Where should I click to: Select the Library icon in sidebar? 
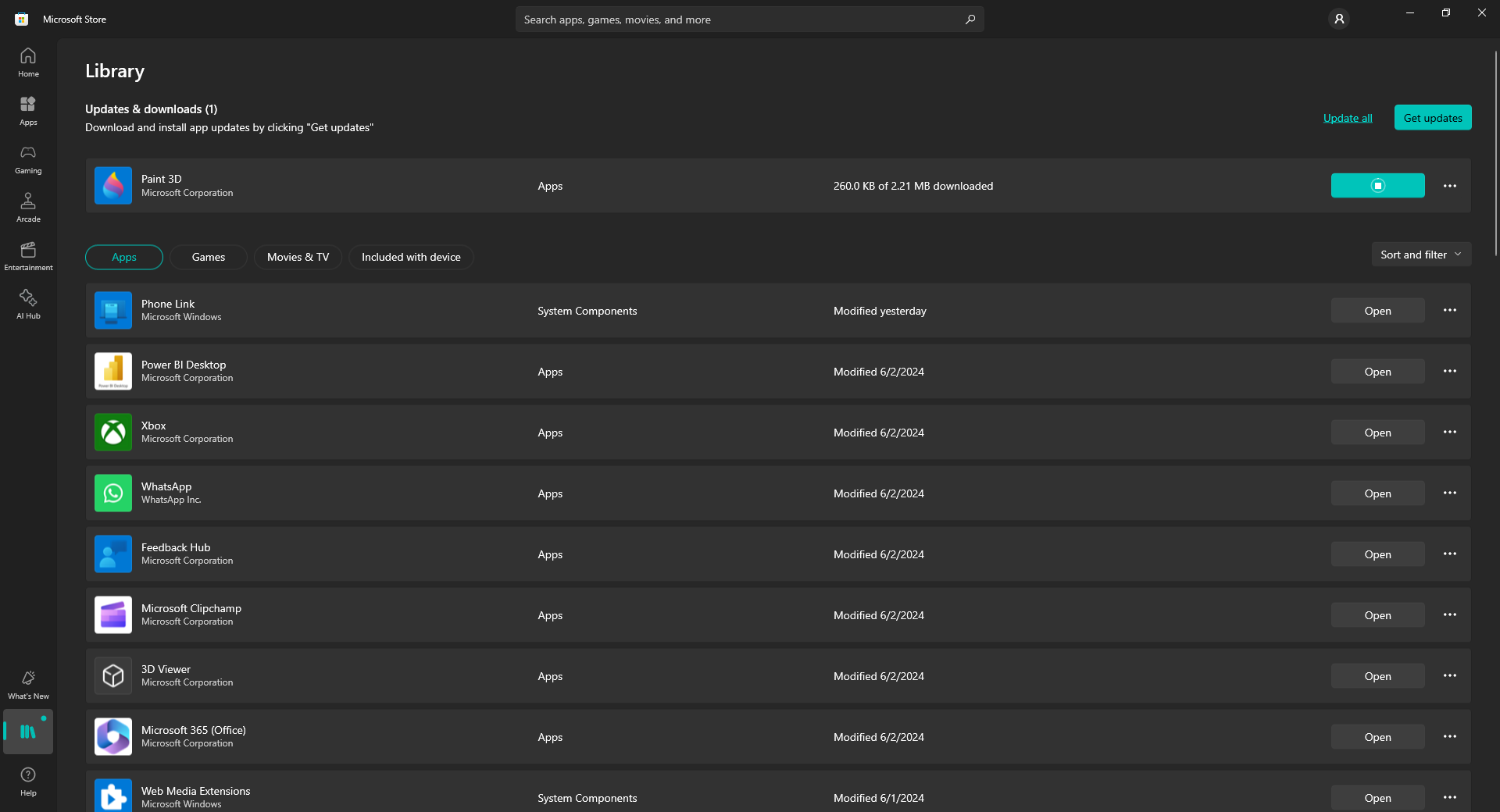tap(28, 732)
